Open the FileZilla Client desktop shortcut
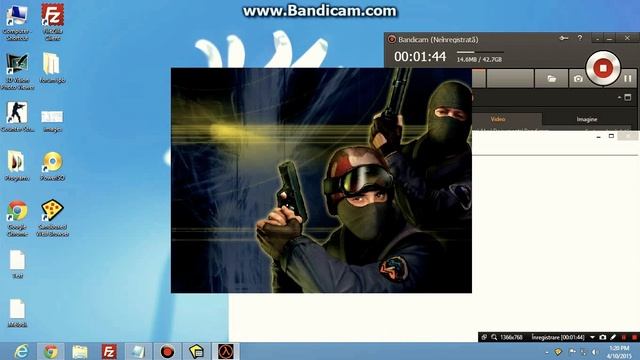 (52, 22)
